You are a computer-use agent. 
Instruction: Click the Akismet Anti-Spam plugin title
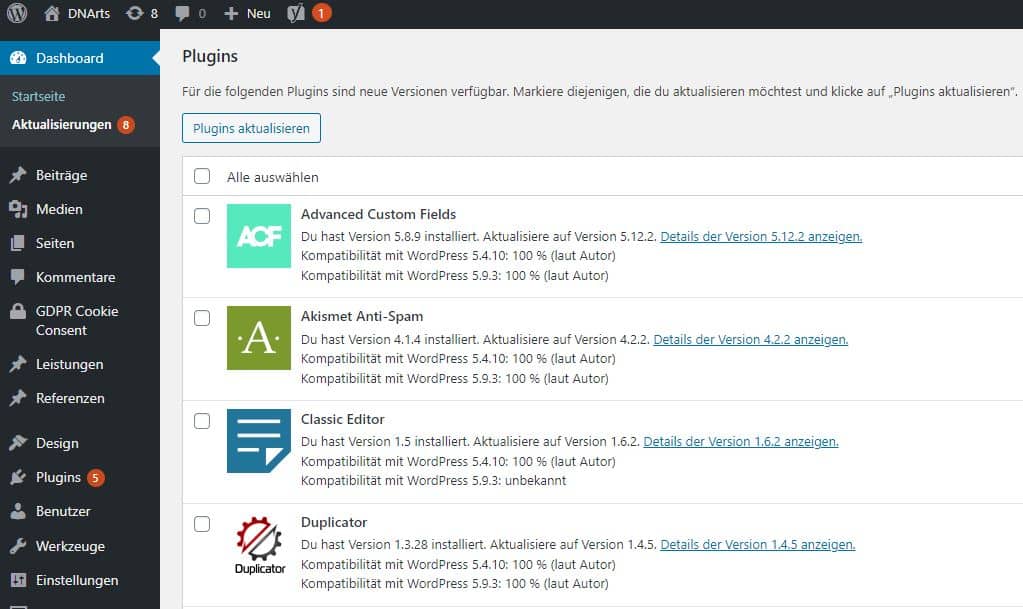coord(362,316)
